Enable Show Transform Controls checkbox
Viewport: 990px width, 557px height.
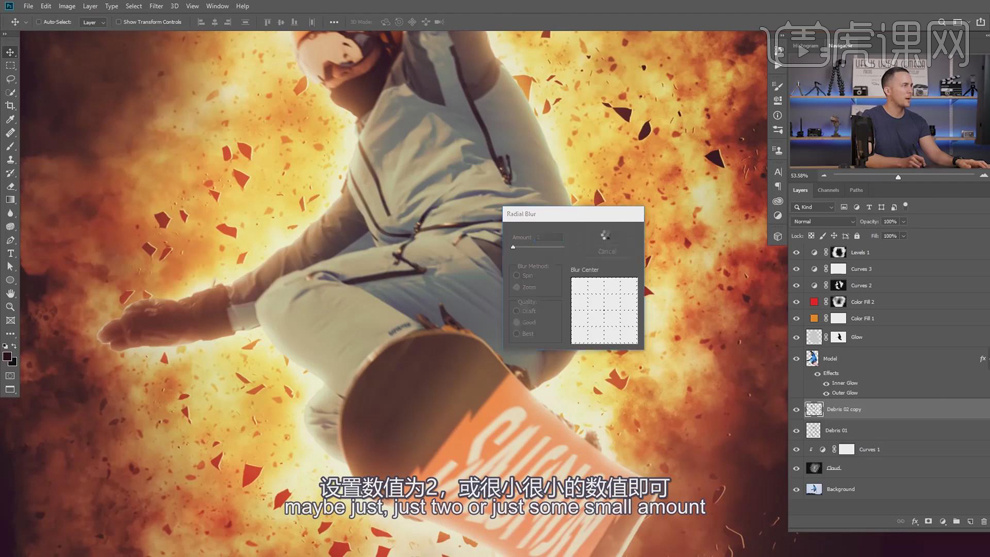[x=118, y=22]
